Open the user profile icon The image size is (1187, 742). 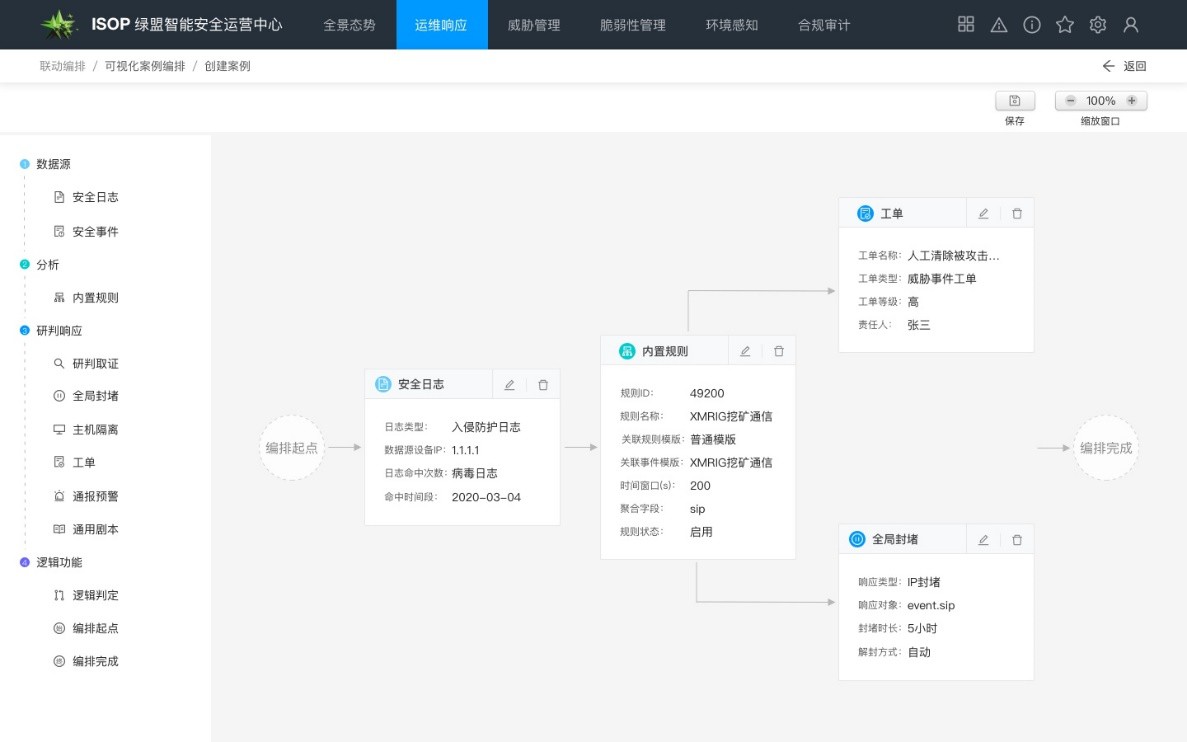pos(1130,25)
